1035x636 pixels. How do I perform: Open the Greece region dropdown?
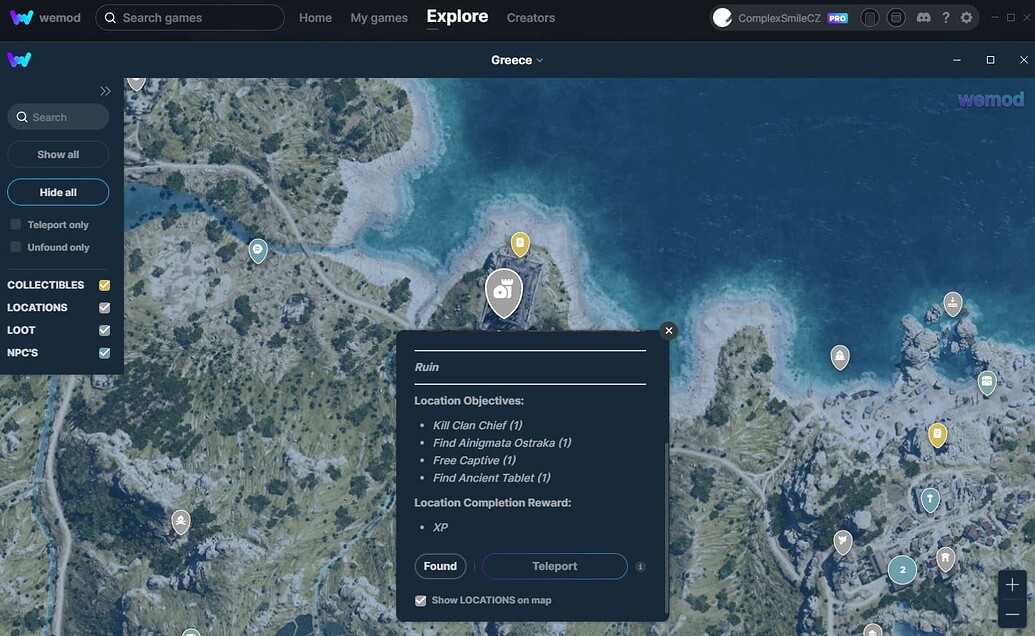coord(517,60)
